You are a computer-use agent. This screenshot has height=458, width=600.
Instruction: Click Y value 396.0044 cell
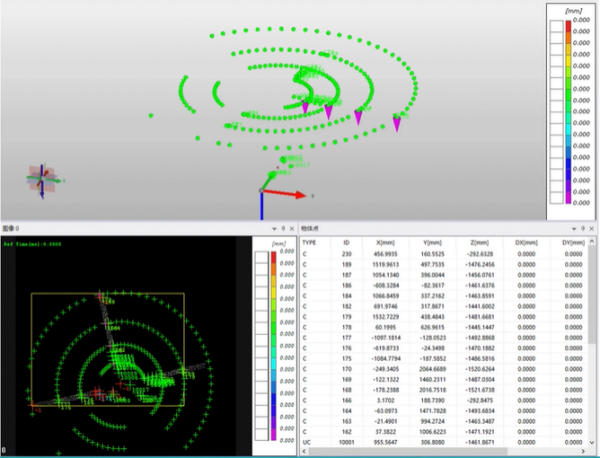432,275
